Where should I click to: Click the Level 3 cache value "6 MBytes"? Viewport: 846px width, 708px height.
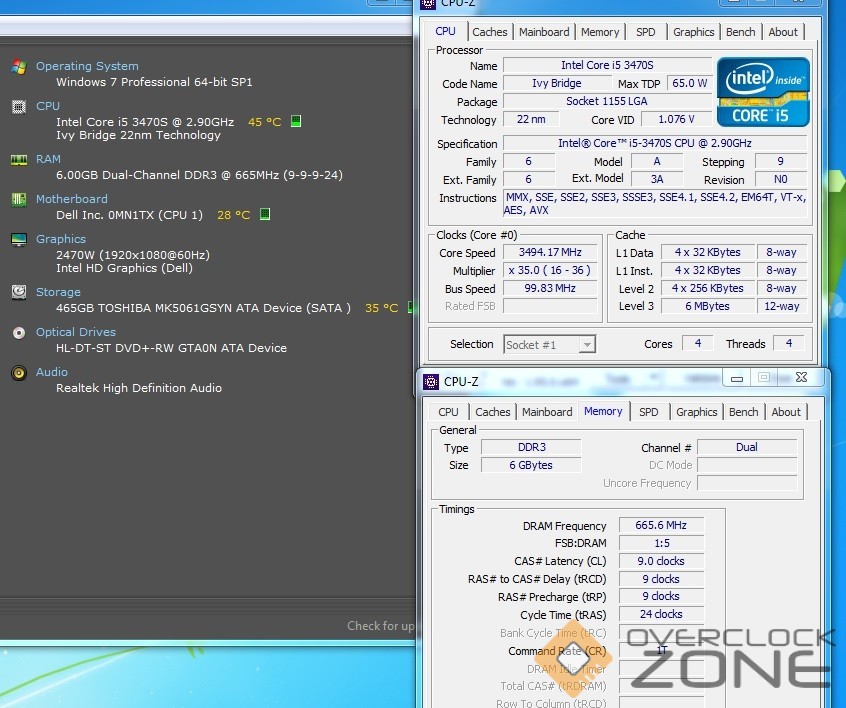[x=707, y=306]
